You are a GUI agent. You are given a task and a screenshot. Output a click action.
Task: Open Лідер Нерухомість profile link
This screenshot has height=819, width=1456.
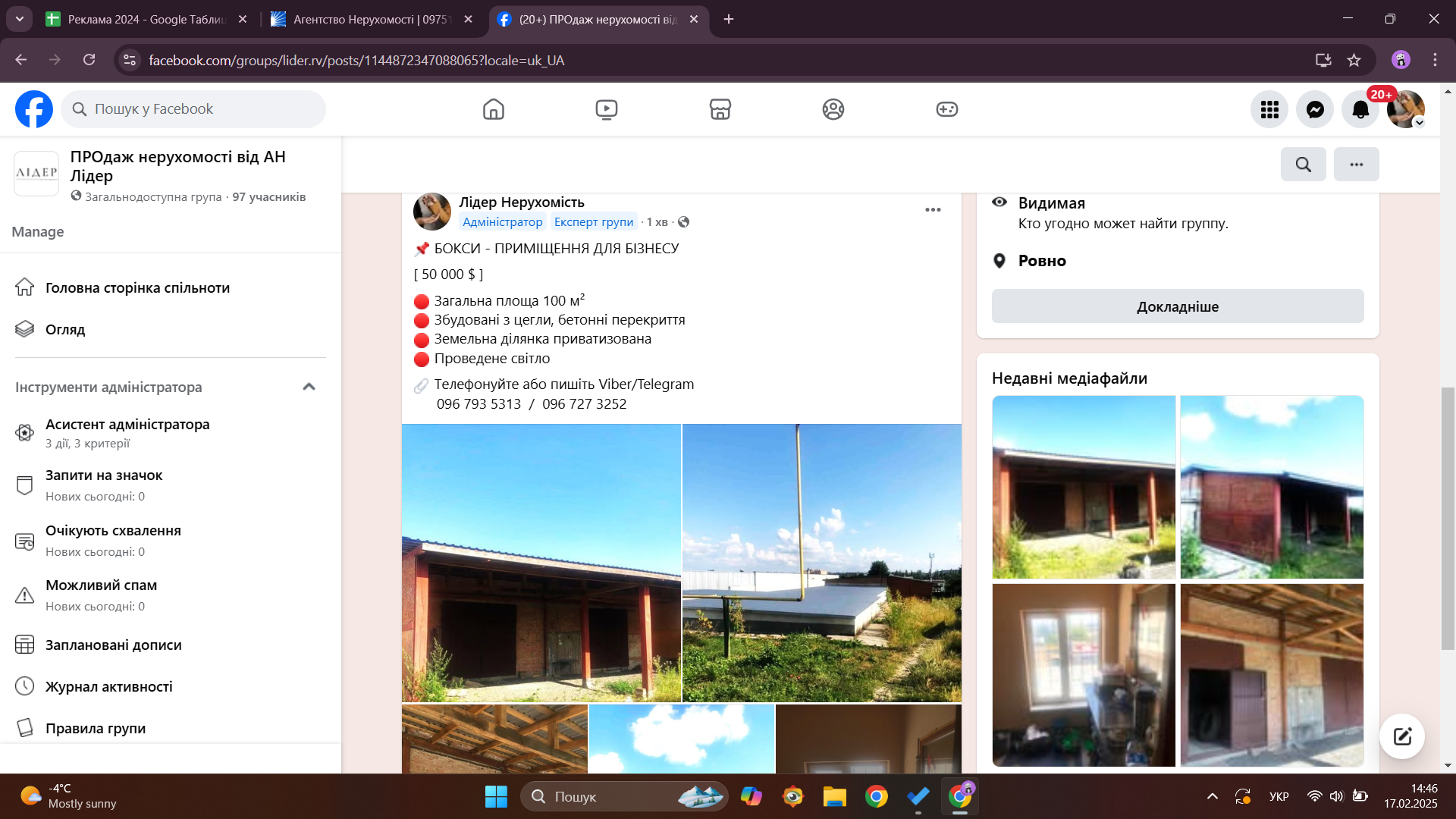[521, 202]
